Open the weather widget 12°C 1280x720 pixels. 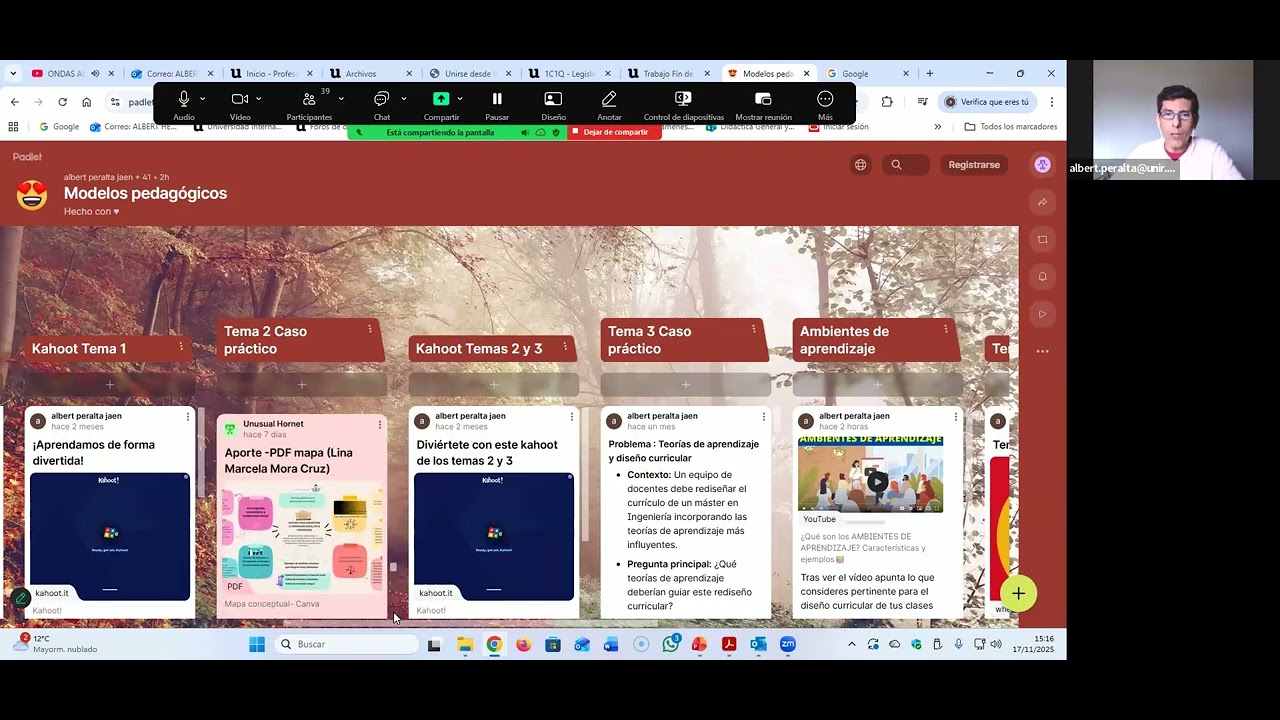pos(55,644)
